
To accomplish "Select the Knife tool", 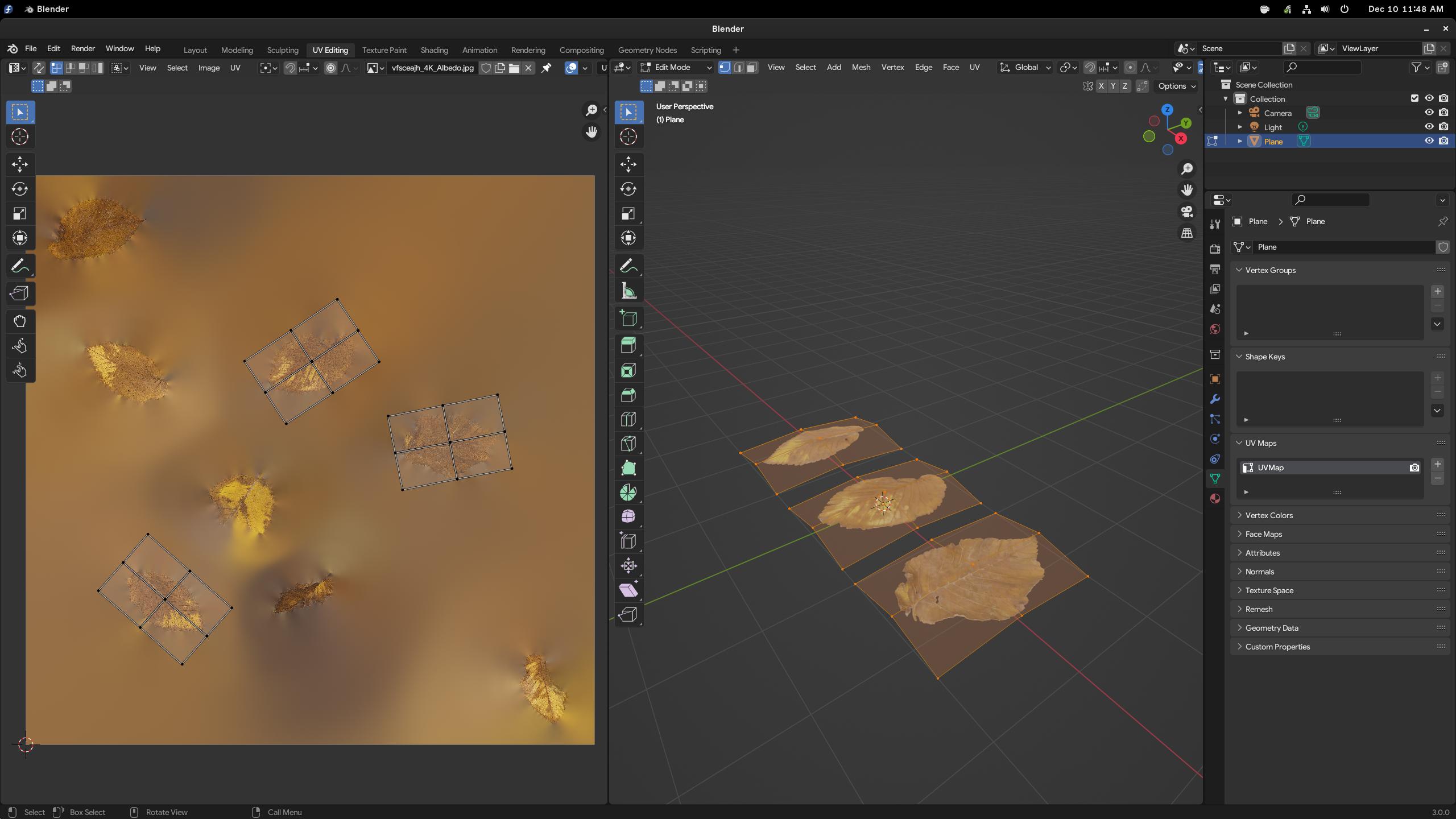I will [x=628, y=444].
